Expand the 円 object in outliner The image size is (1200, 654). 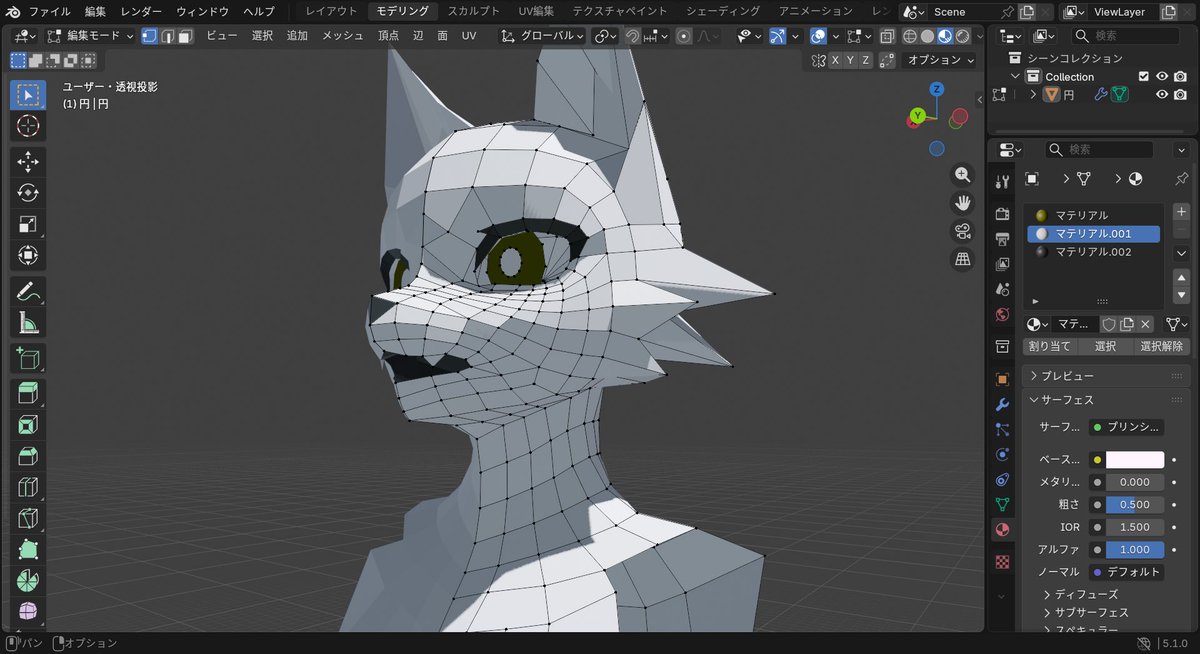(1033, 94)
